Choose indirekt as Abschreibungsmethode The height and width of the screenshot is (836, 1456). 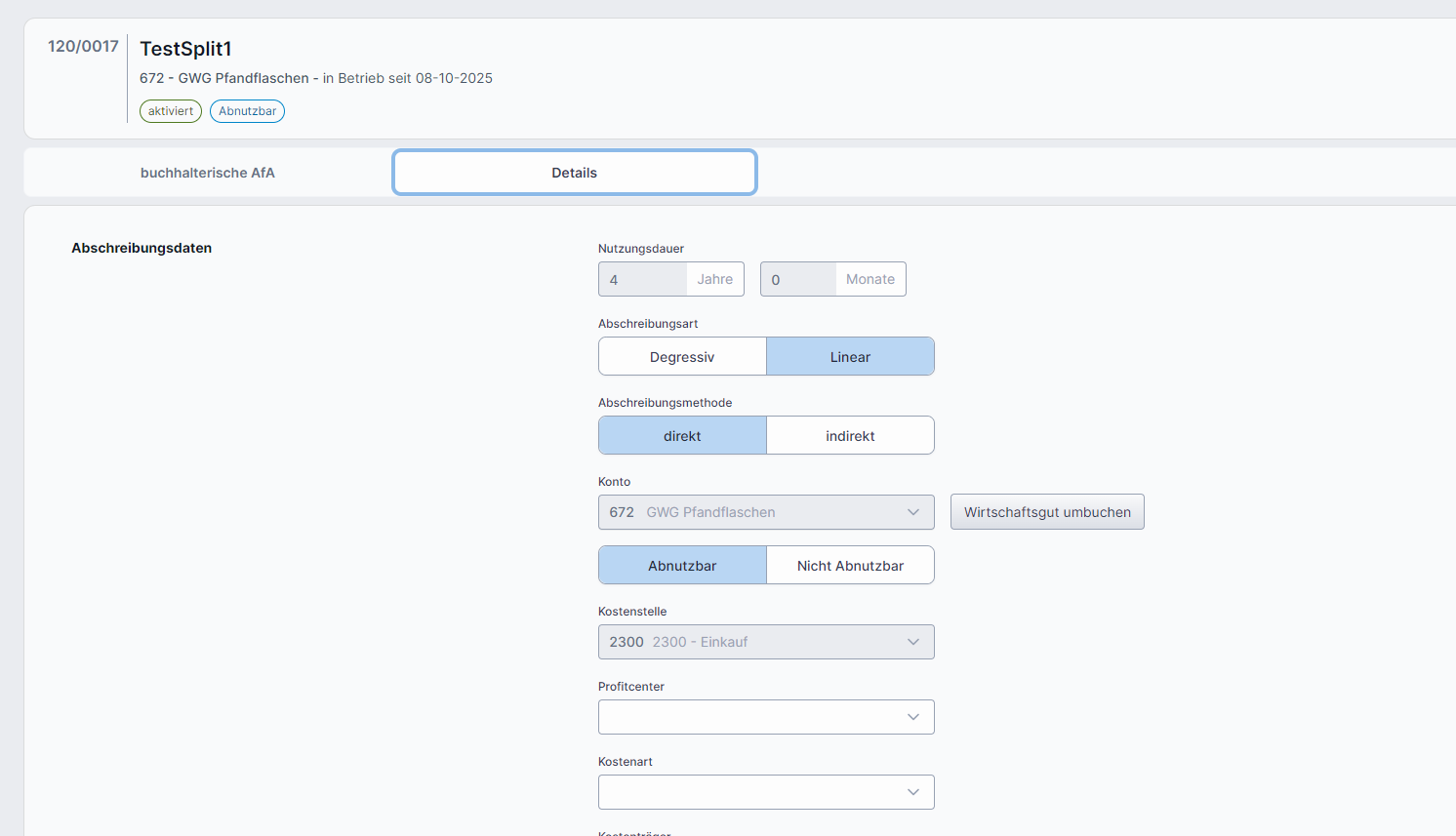[x=850, y=436]
